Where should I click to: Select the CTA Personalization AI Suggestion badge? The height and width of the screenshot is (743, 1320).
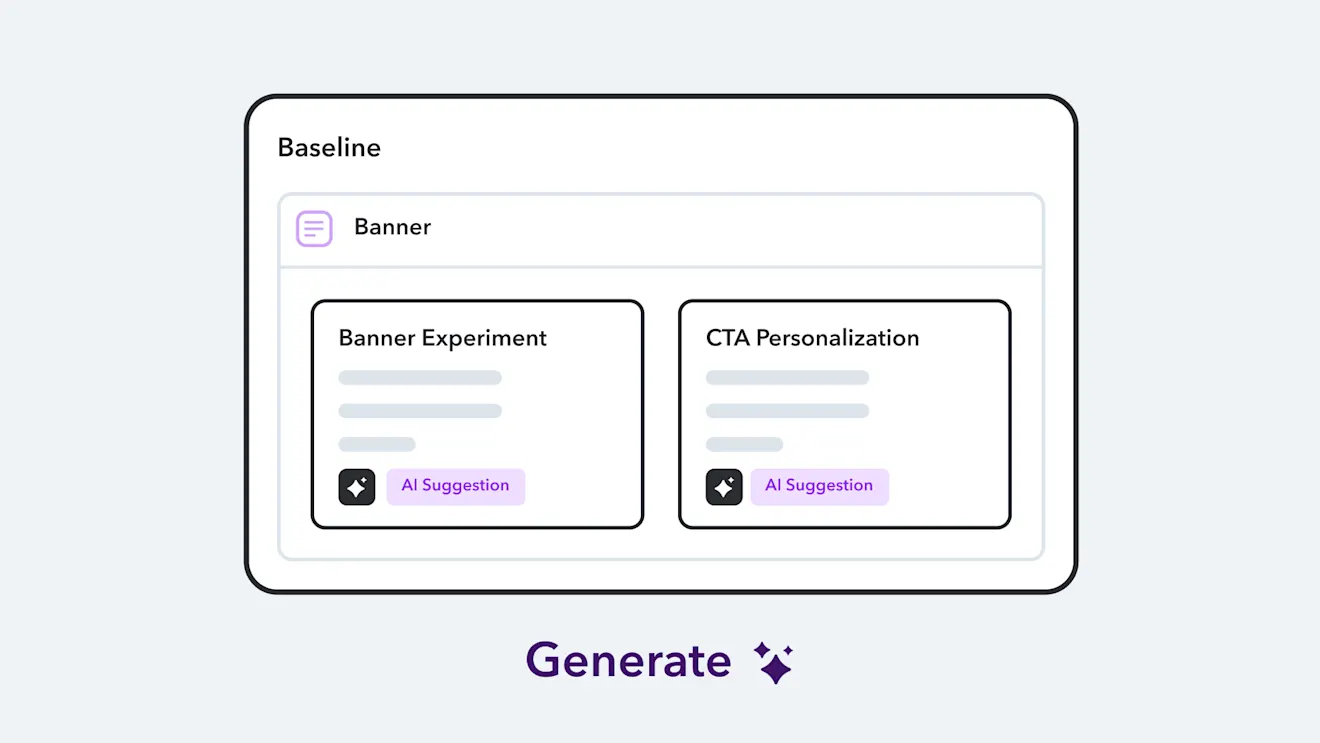(x=819, y=486)
